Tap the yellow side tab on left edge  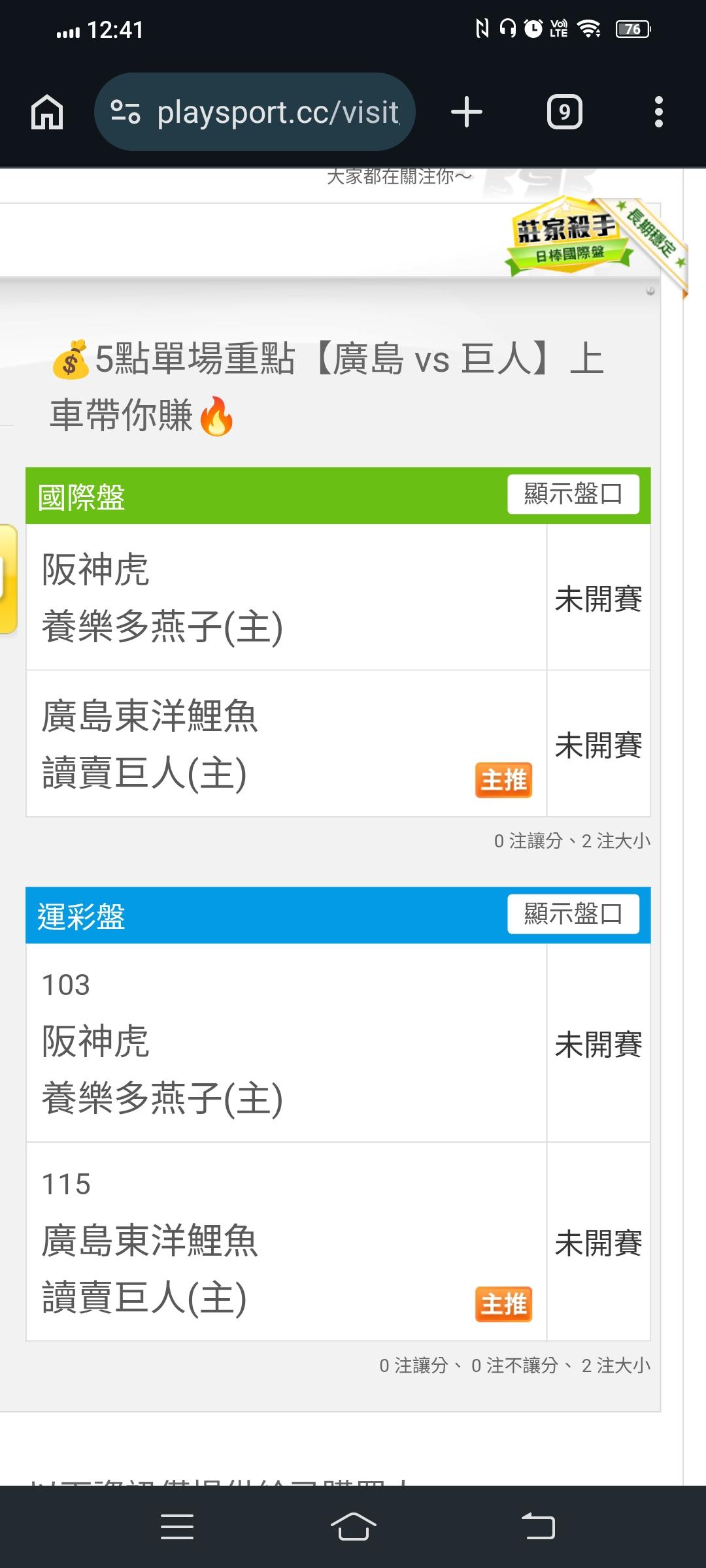[x=8, y=579]
